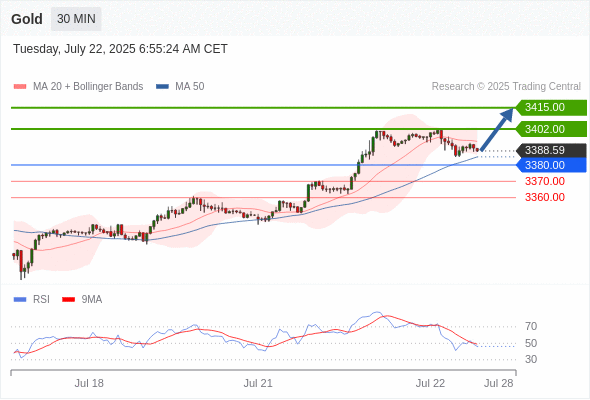Toggle the MA 20 + Bollinger Bands legend label

click(x=88, y=87)
